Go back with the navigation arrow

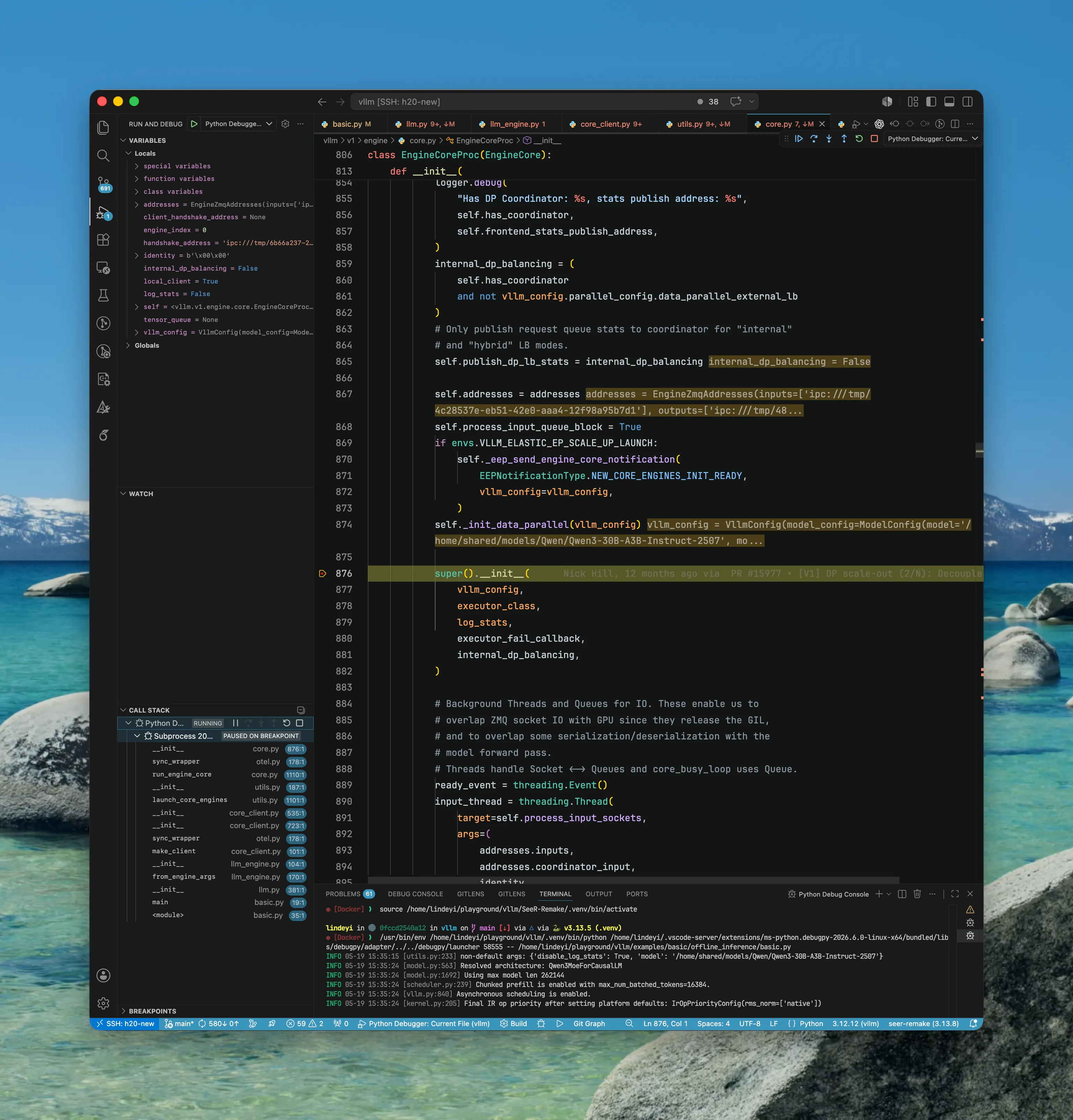(x=322, y=102)
